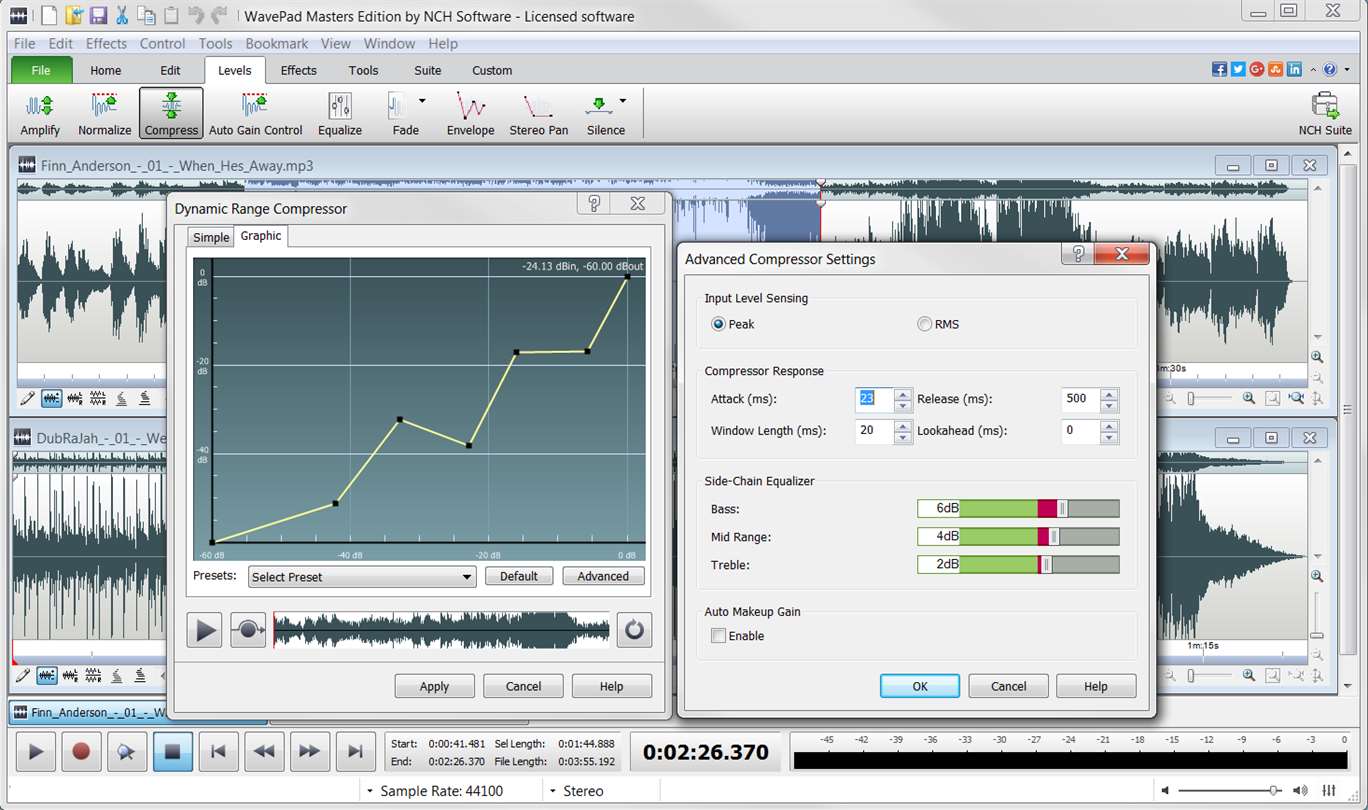Undo with the title bar arrow
The width and height of the screenshot is (1368, 810).
coord(196,15)
